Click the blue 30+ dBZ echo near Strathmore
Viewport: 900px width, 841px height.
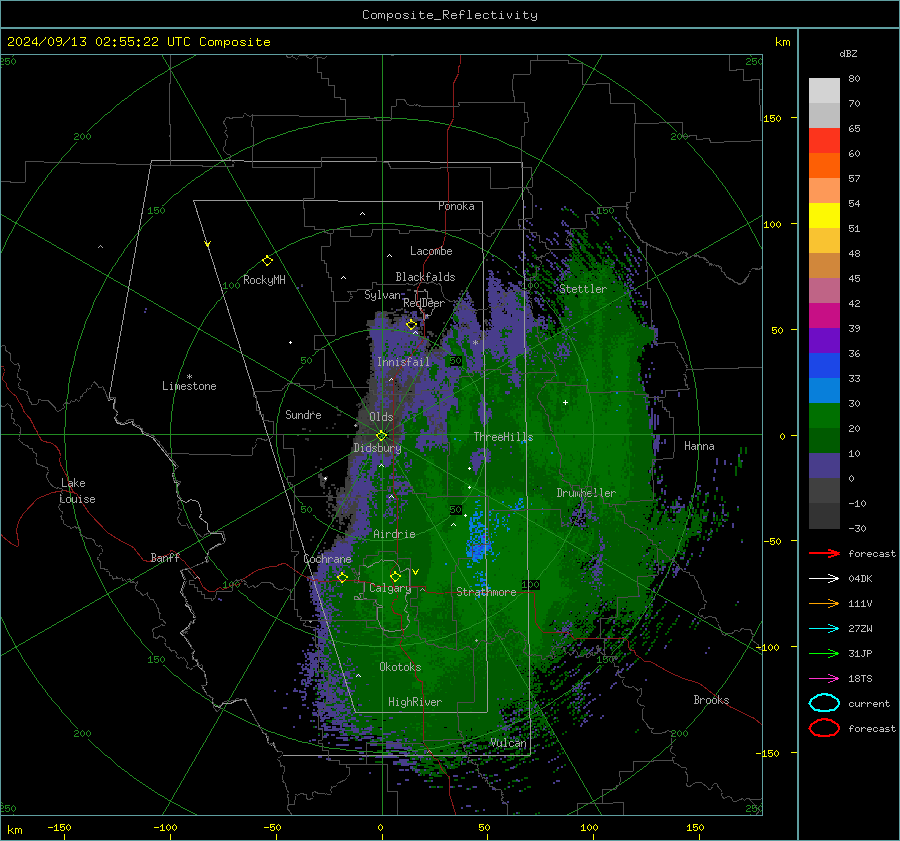point(478,538)
